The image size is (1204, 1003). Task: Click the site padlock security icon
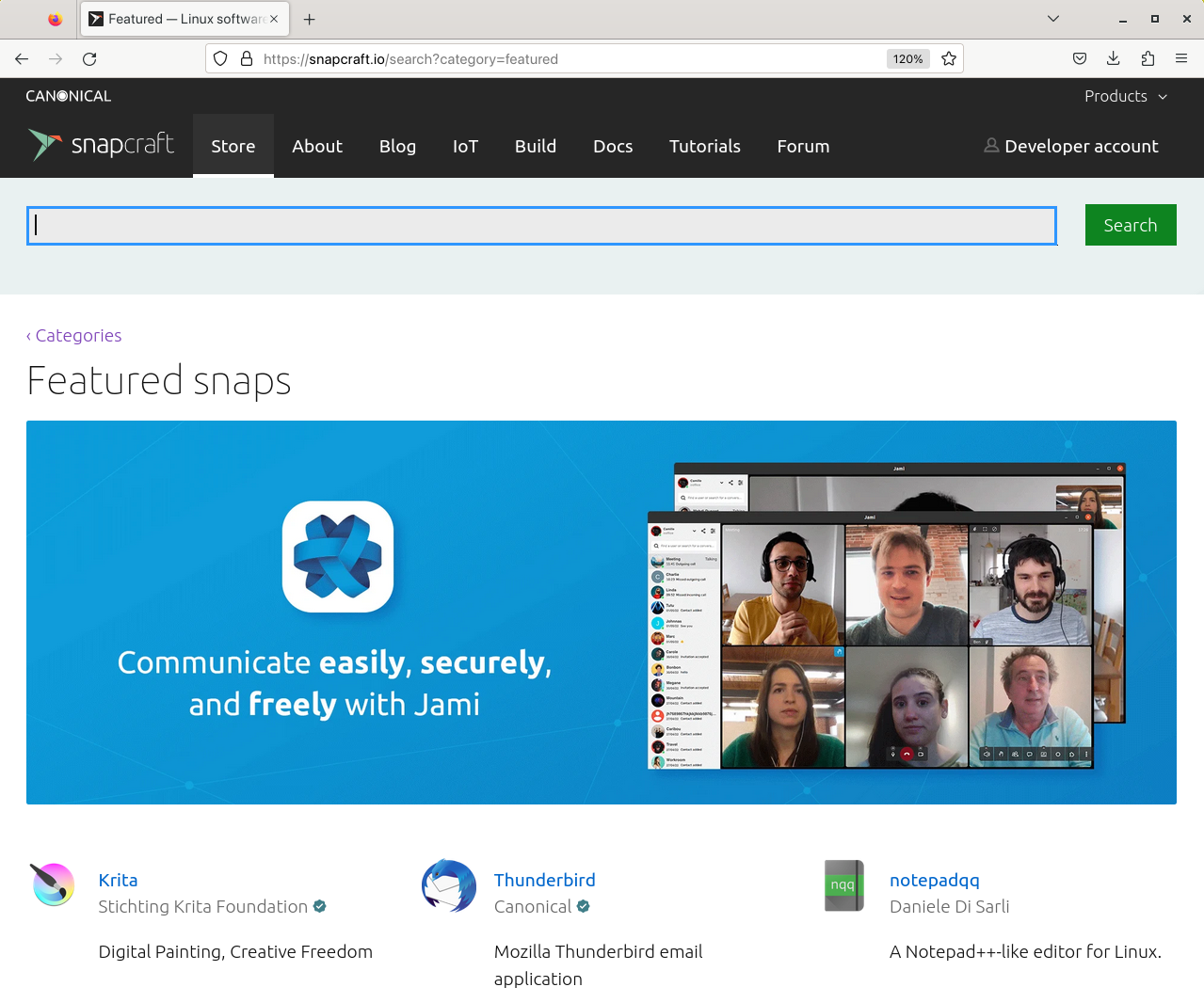click(x=247, y=58)
